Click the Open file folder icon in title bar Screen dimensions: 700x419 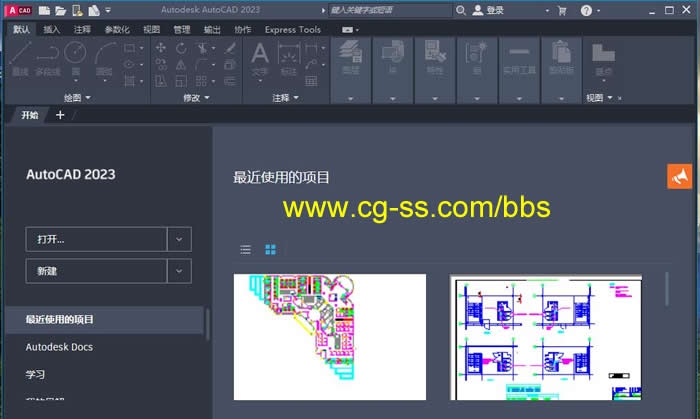coord(61,10)
